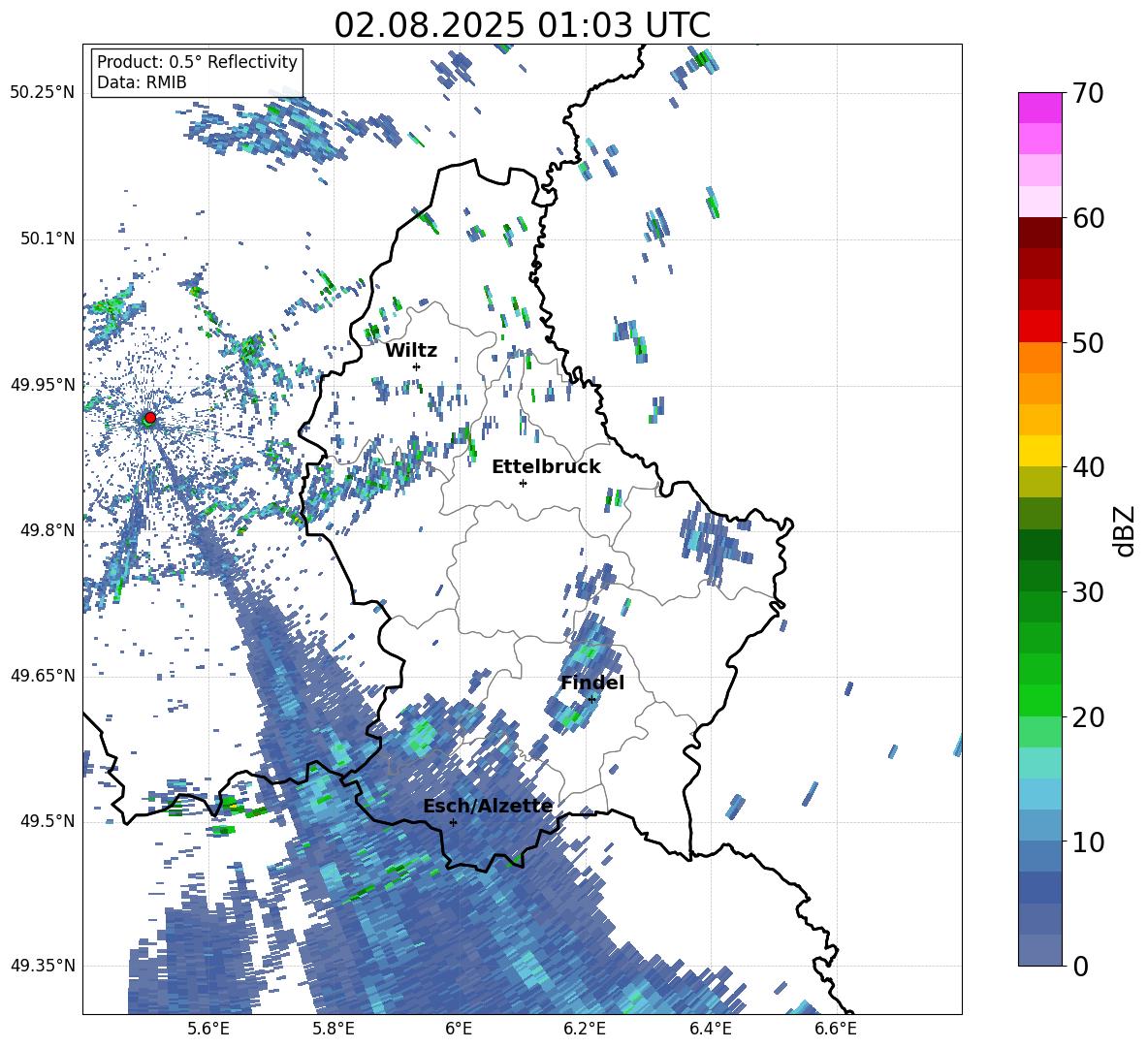Click the 49.65°N latitude label
The image size is (1148, 1048).
pyautogui.click(x=43, y=675)
